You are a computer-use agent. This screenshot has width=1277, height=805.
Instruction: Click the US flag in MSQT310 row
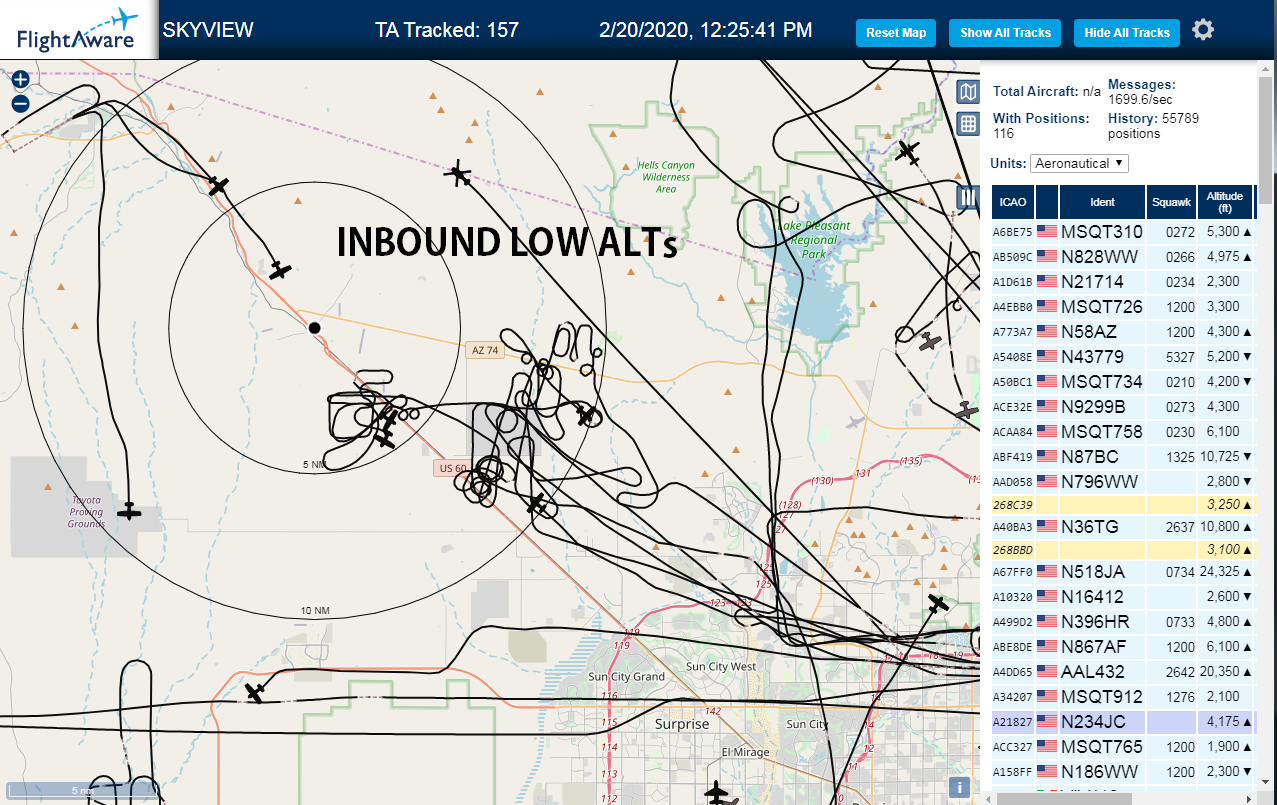point(1047,232)
